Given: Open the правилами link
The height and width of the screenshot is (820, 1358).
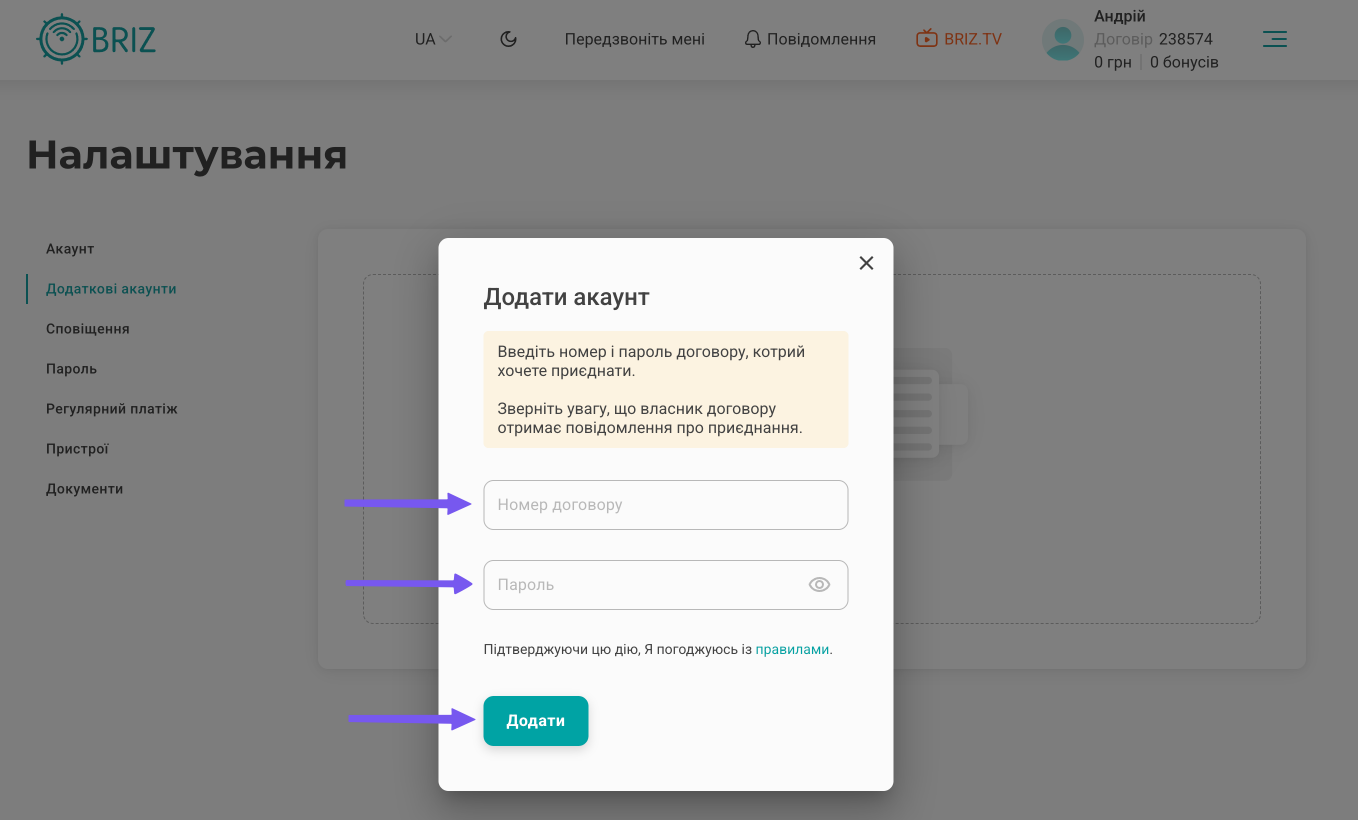Looking at the screenshot, I should point(792,649).
